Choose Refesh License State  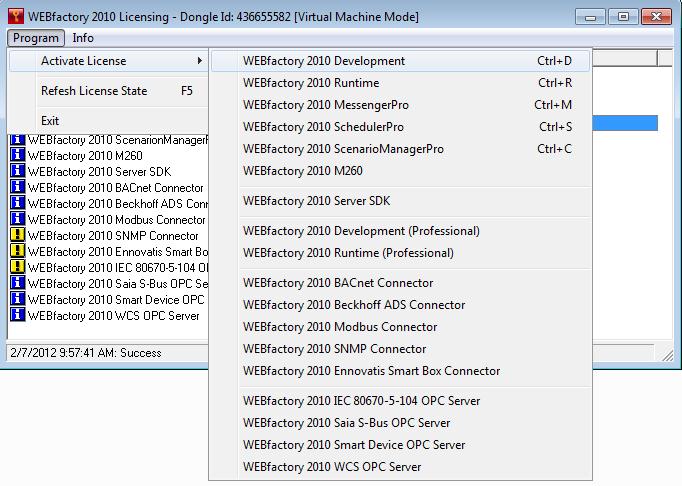108,91
